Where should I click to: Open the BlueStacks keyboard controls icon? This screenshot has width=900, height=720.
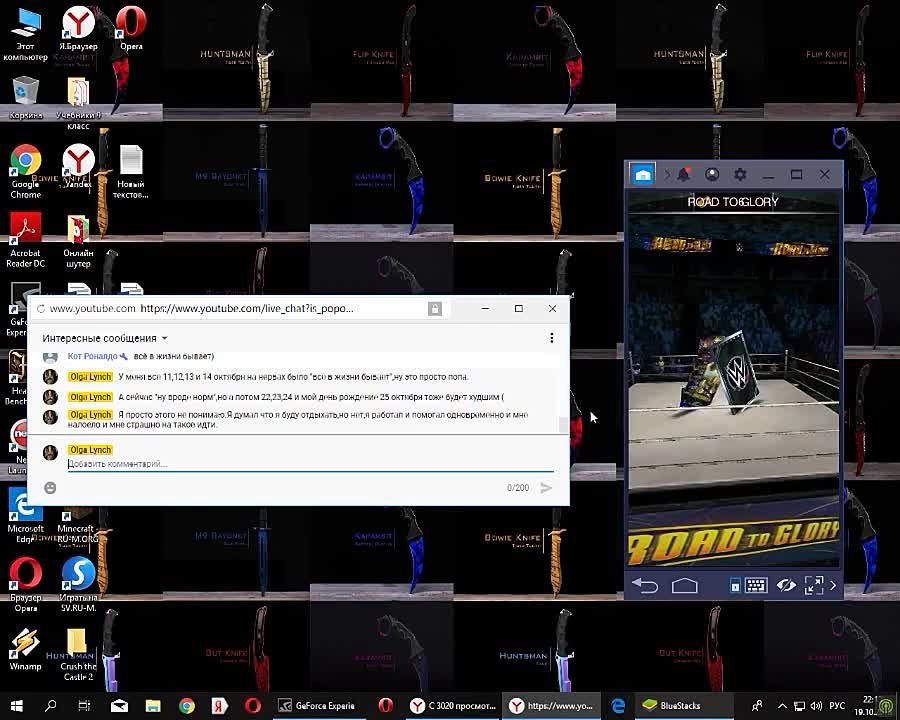(x=755, y=586)
